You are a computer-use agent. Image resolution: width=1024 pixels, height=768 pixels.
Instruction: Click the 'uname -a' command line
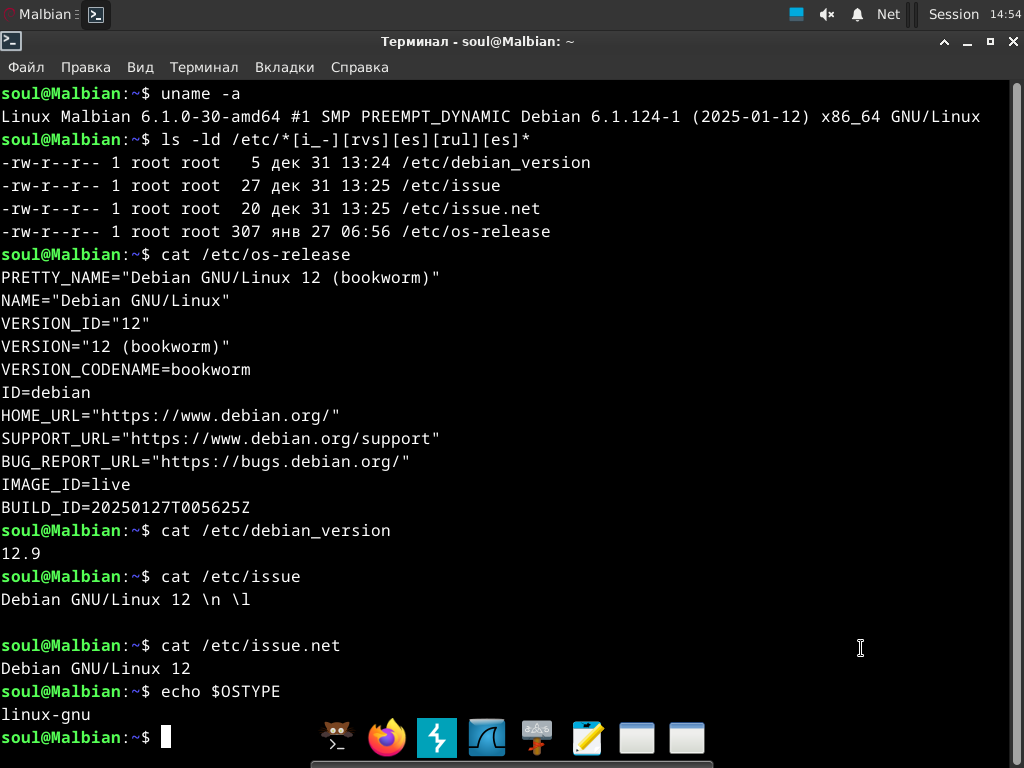(x=121, y=94)
